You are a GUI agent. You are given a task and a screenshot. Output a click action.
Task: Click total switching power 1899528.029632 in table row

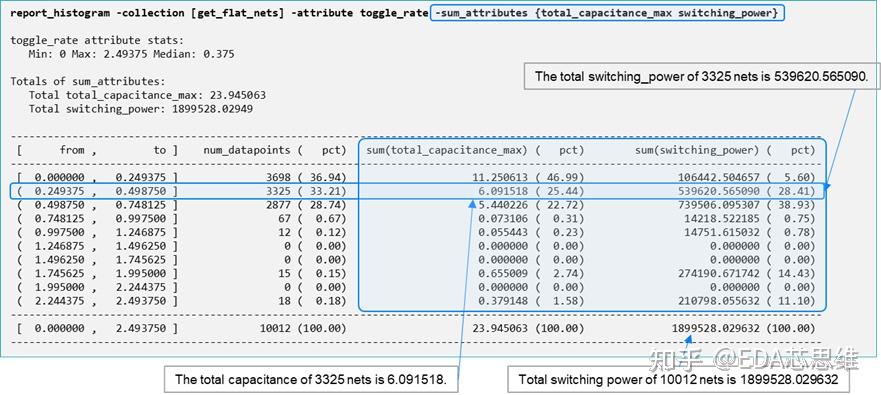click(716, 329)
